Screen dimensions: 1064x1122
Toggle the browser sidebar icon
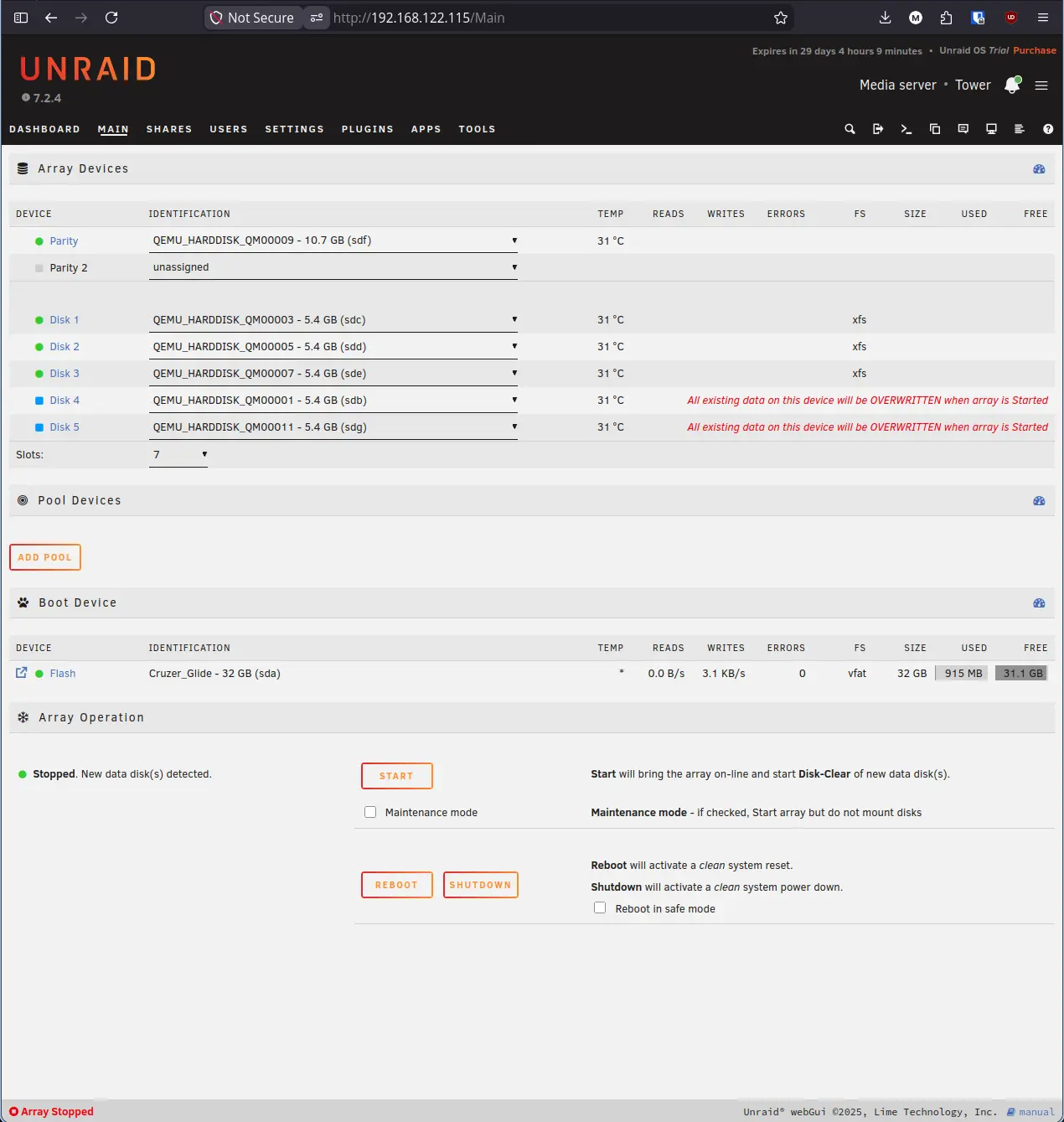pos(21,18)
